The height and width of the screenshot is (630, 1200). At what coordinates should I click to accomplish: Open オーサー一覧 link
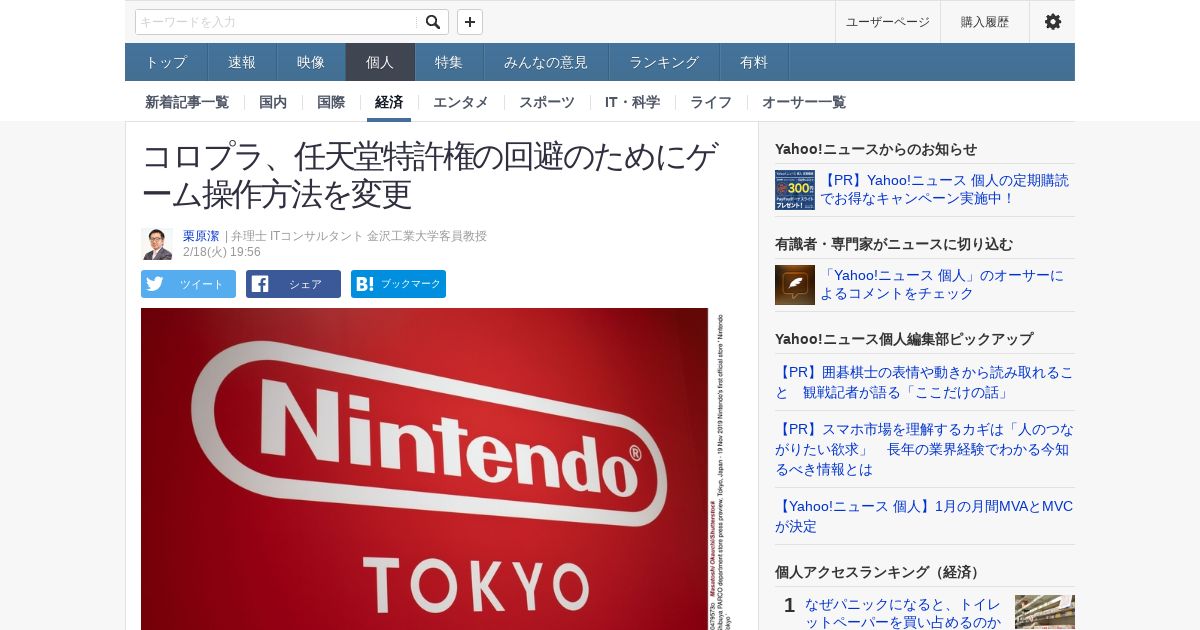coord(804,102)
